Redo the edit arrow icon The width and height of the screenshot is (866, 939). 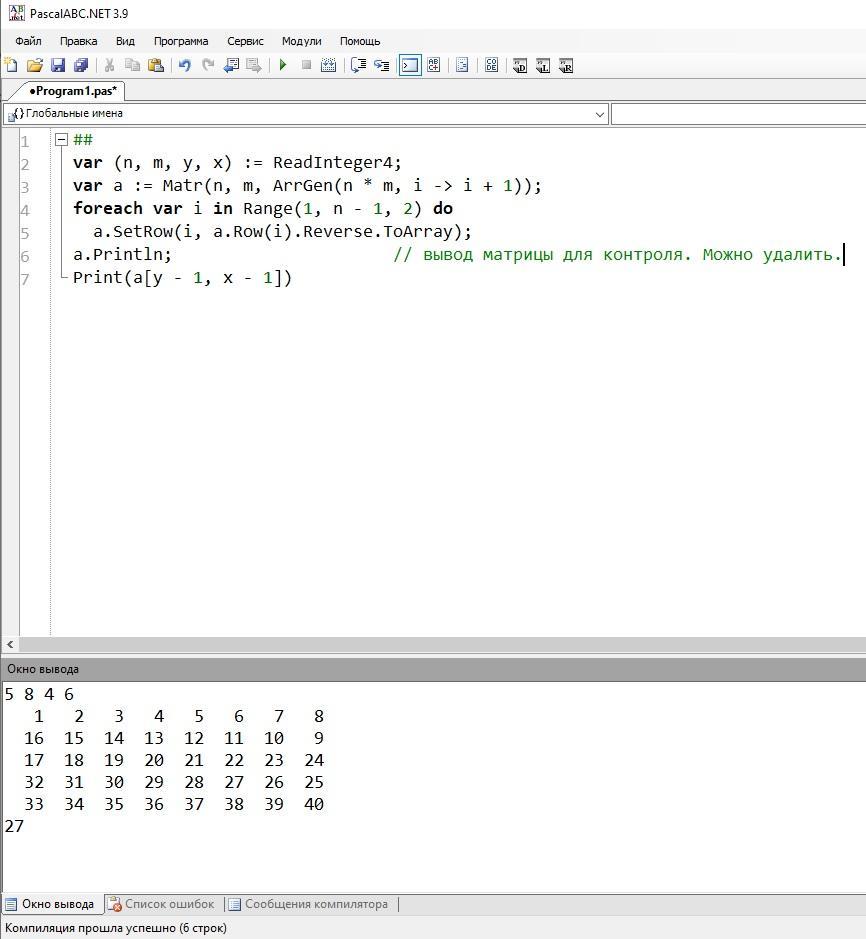point(208,65)
